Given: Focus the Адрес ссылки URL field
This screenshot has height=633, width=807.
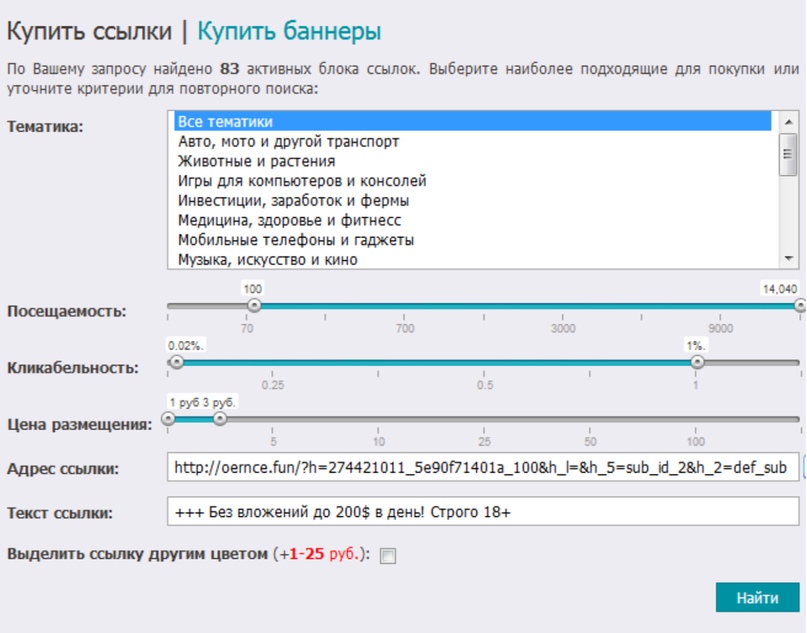Looking at the screenshot, I should click(x=485, y=467).
